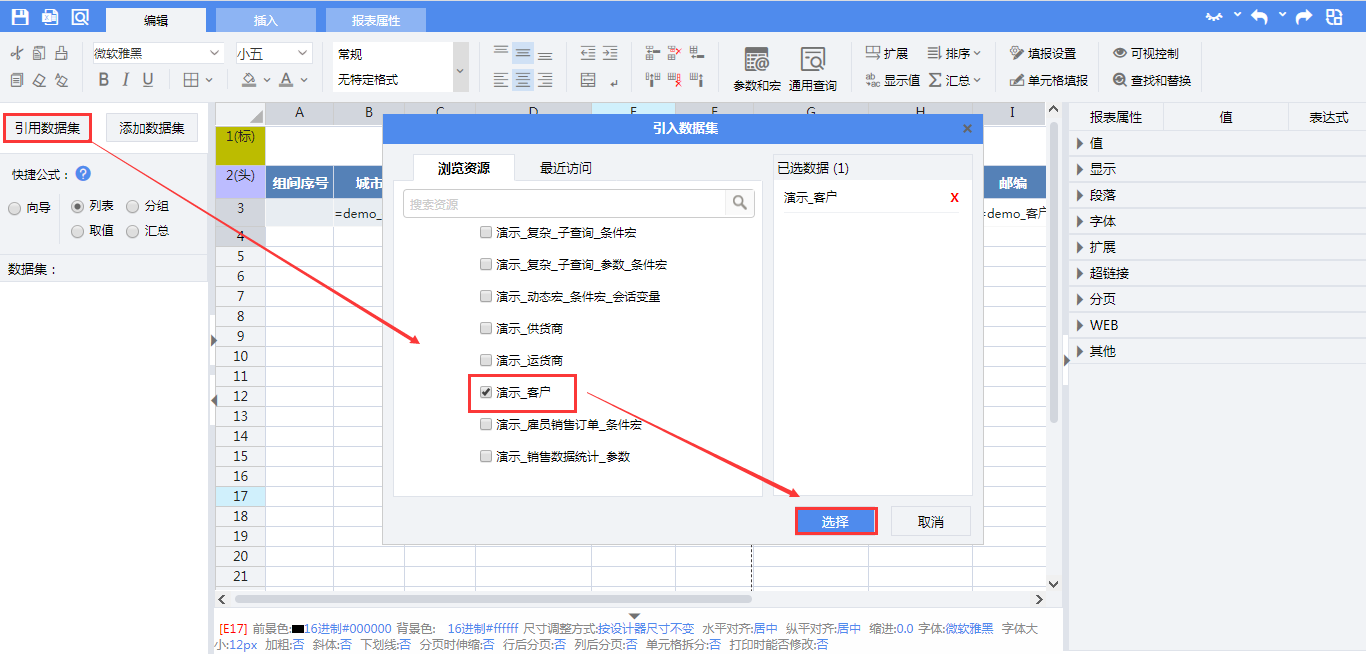Viewport: 1366px width, 654px height.
Task: Open the 排序 dropdown menu
Action: click(x=954, y=53)
